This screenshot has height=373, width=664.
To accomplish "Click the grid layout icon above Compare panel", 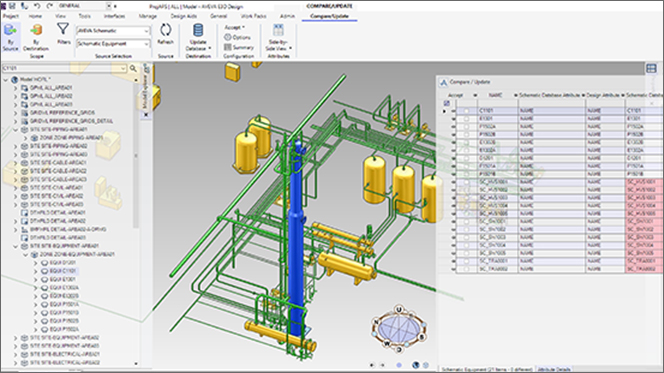I will (x=651, y=68).
